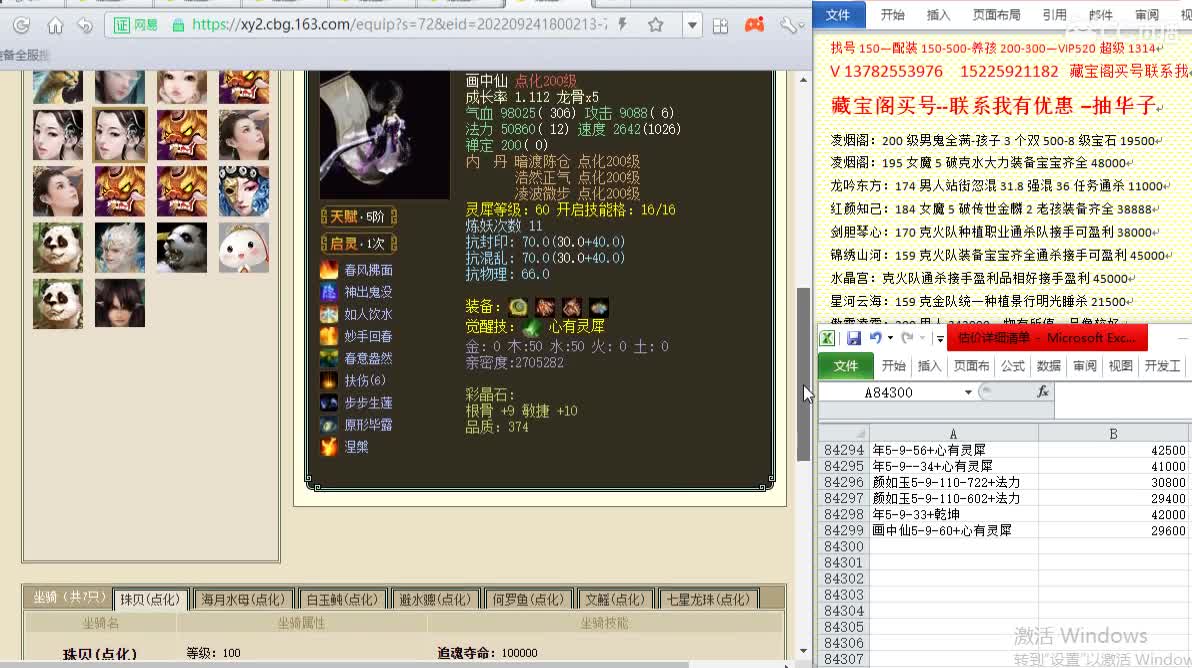Open Word 开始 ribbon tab

(x=892, y=14)
